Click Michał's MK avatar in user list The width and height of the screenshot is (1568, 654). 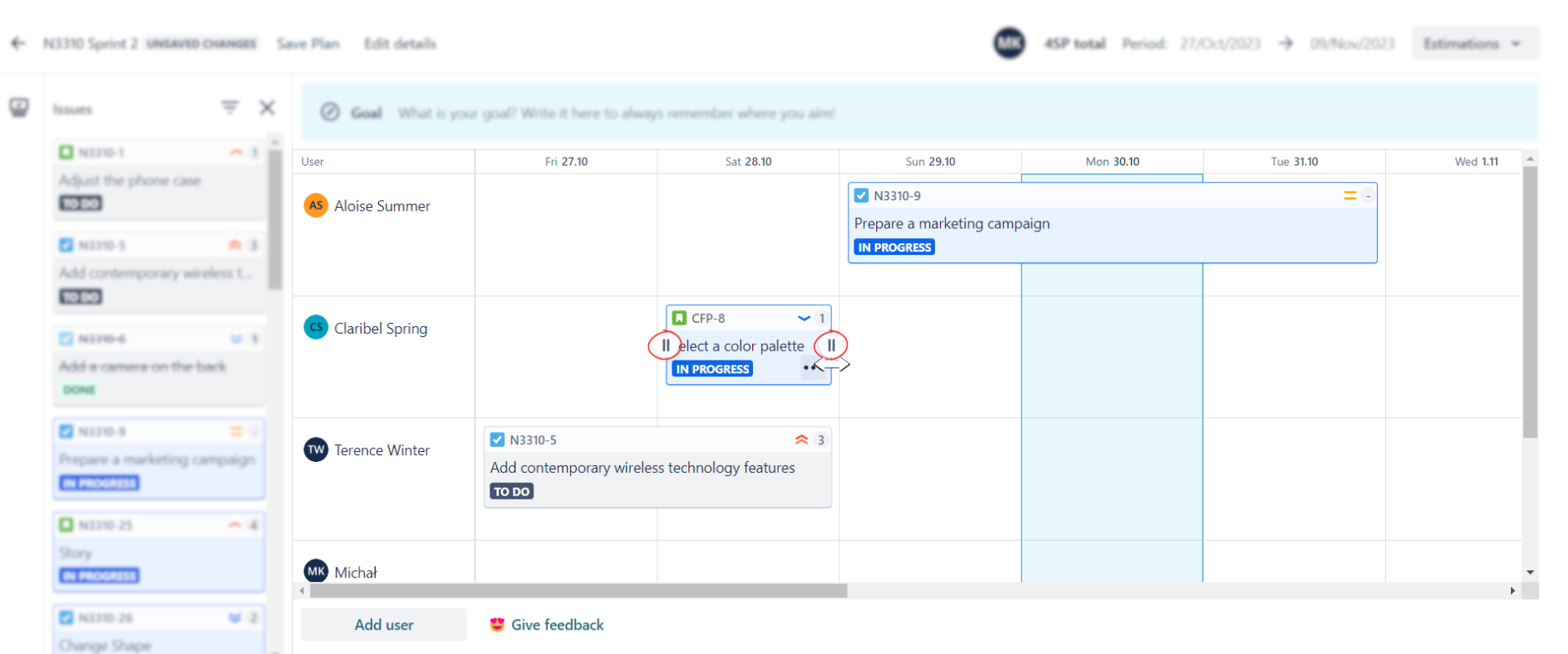pos(316,571)
